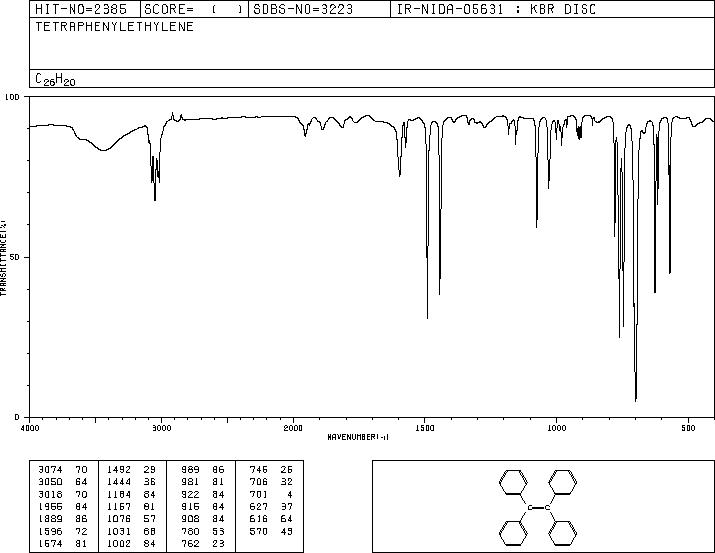Click the 500 wavenumber axis label

688,428
